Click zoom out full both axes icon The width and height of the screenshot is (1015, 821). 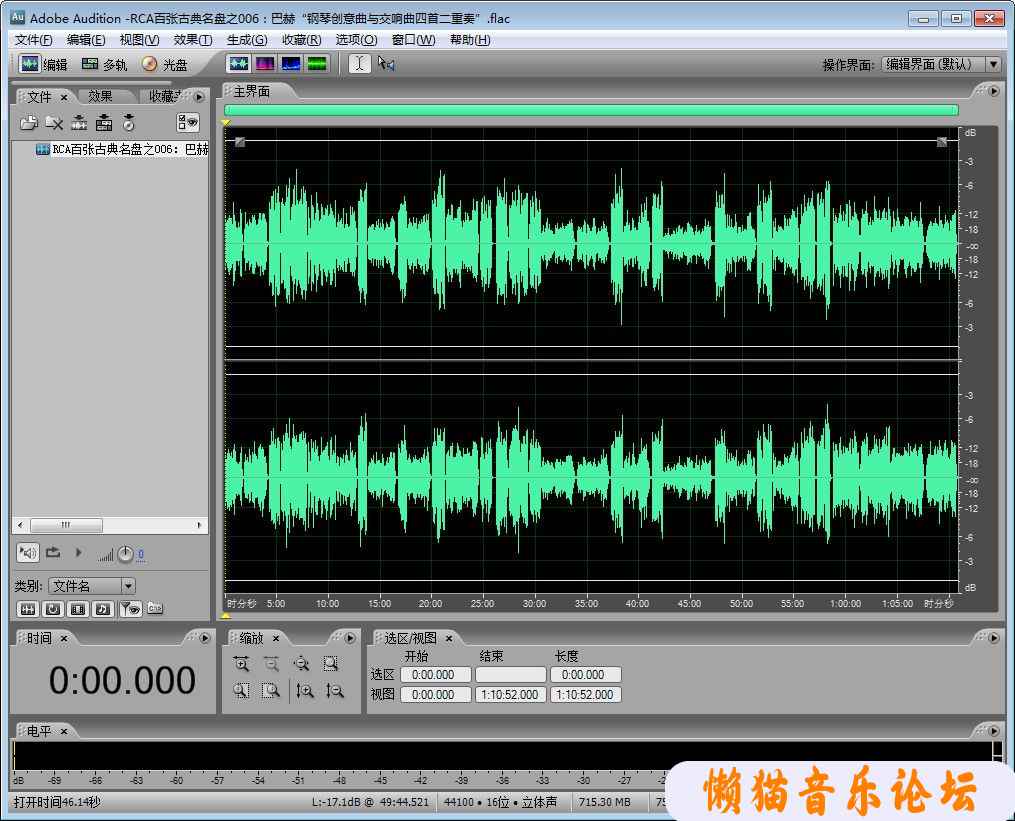tap(301, 664)
